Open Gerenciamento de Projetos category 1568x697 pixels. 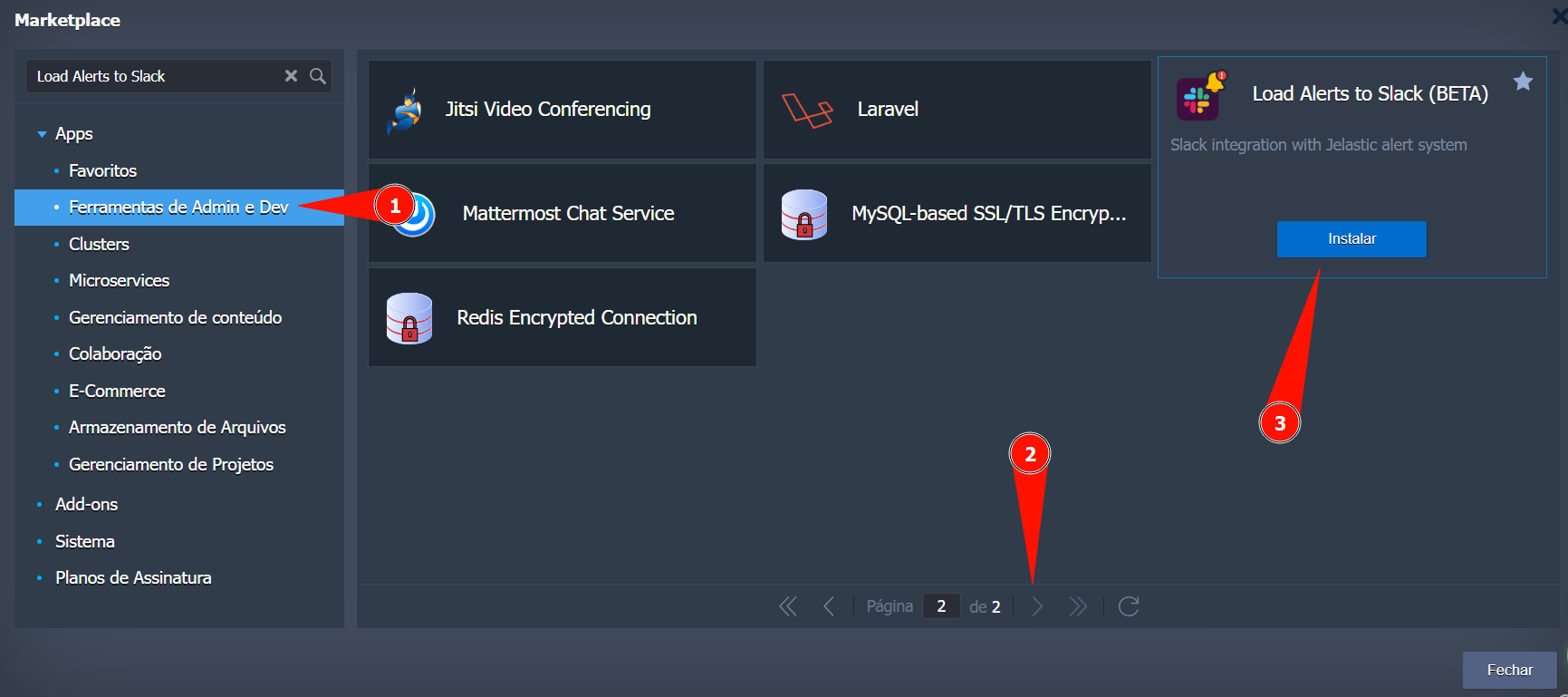click(x=171, y=464)
